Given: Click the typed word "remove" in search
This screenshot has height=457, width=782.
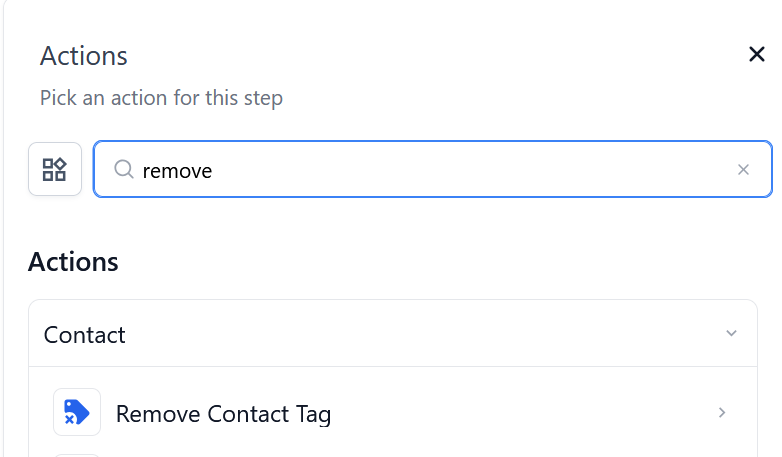Looking at the screenshot, I should [177, 171].
